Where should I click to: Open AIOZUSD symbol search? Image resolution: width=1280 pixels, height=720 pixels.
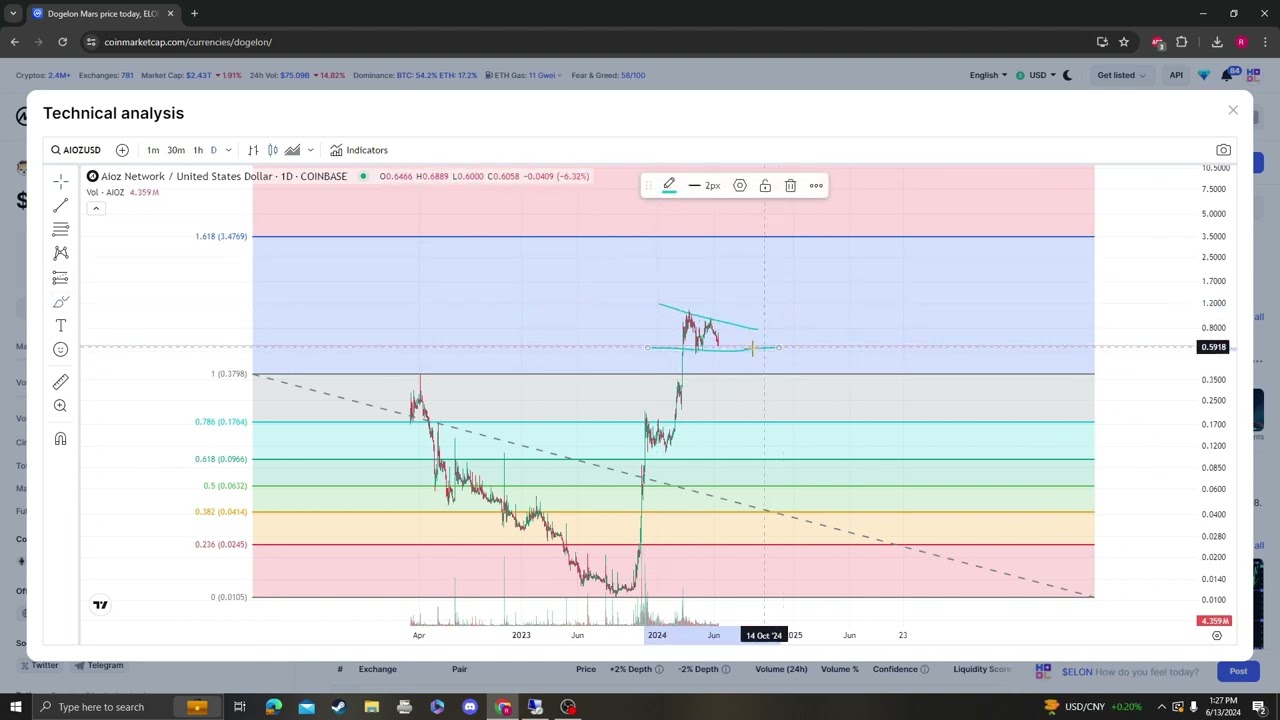[x=76, y=150]
